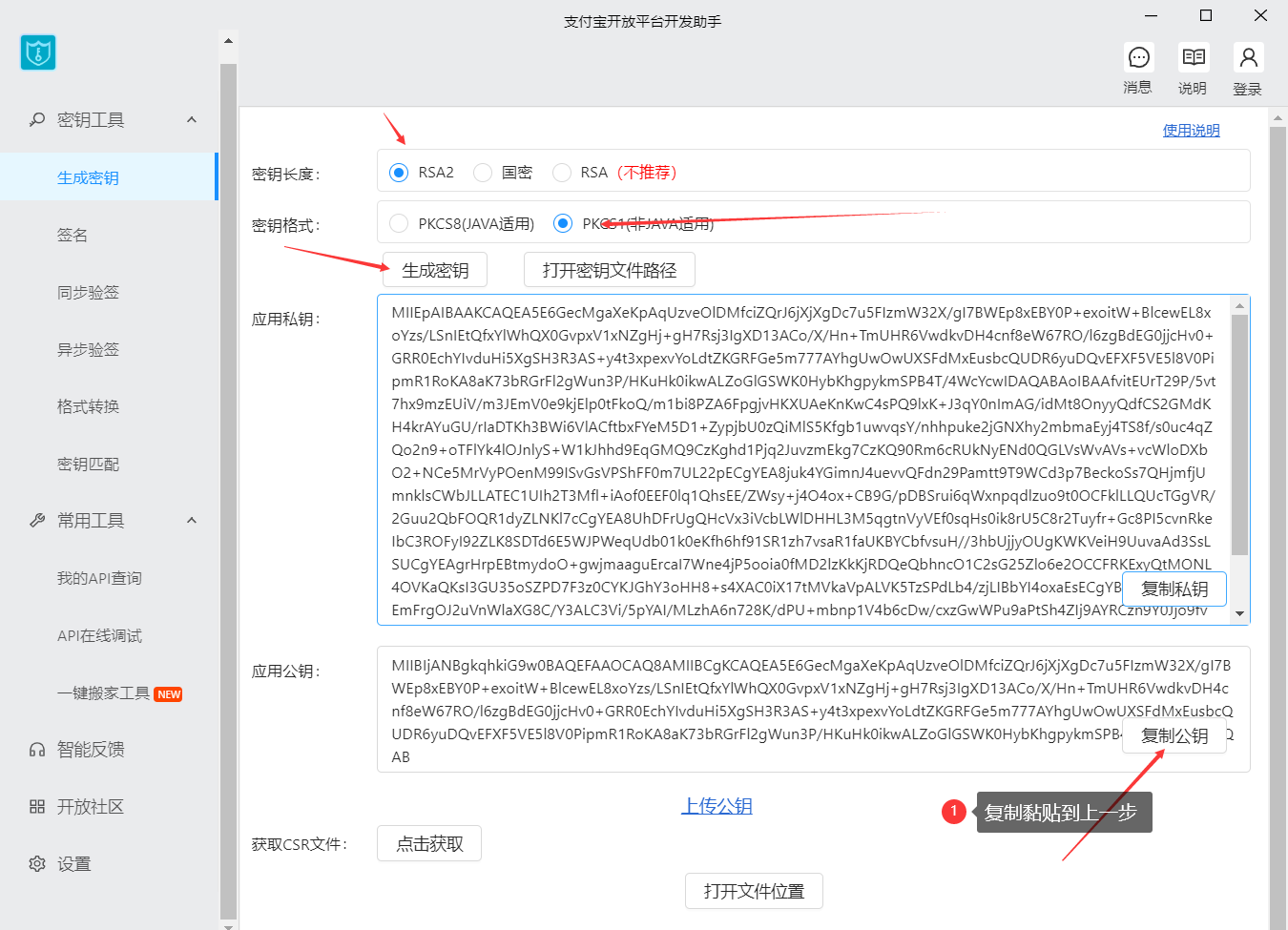
Task: Click the 获取CSR文件 label
Action: coord(300,844)
